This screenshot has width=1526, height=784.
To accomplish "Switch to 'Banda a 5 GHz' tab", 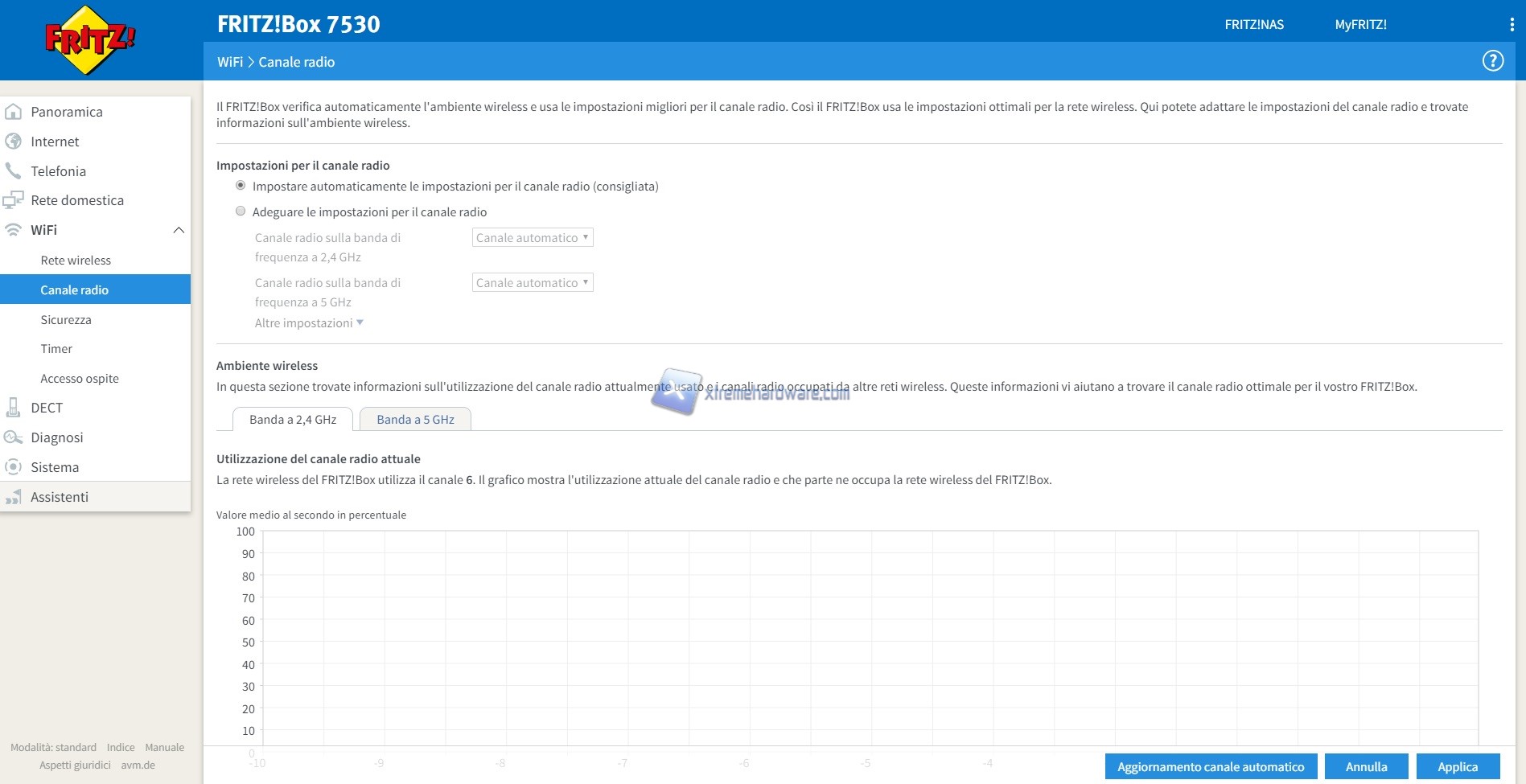I will coord(415,420).
